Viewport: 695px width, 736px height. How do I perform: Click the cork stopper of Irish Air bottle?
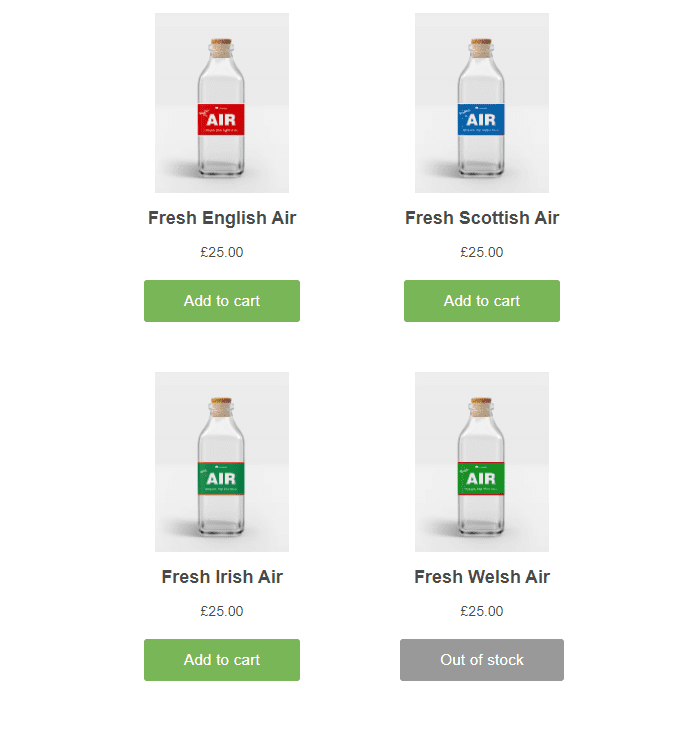pyautogui.click(x=221, y=407)
